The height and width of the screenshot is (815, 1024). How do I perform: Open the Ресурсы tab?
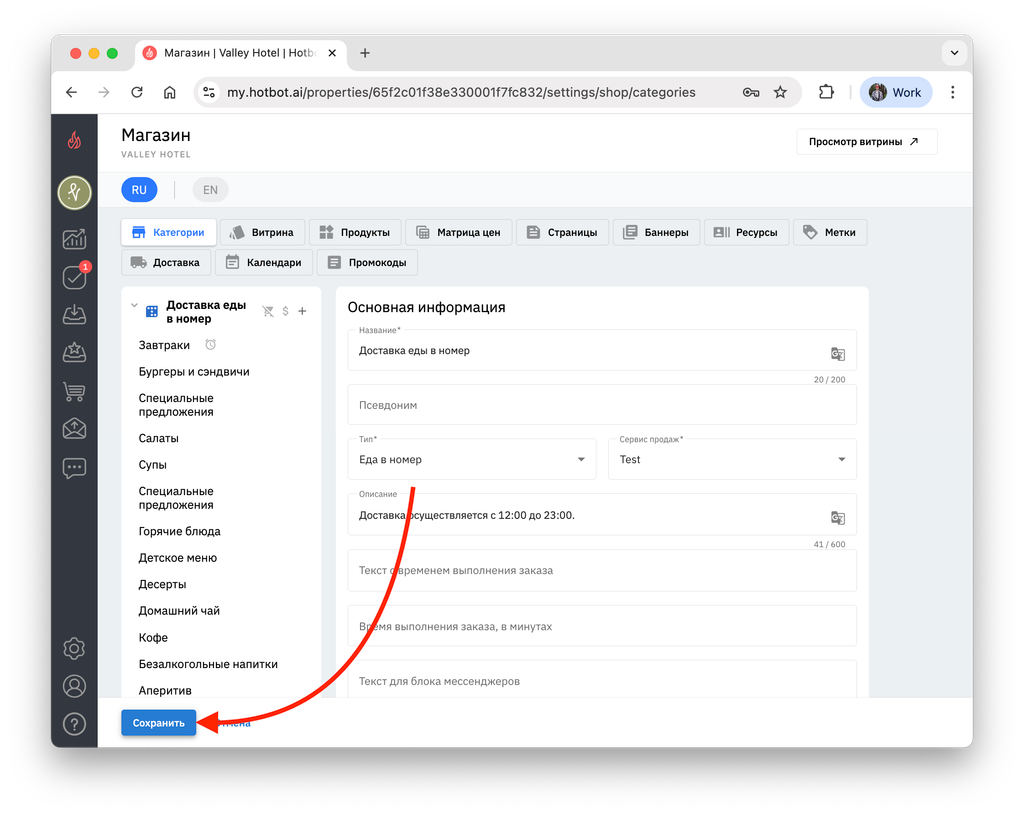click(746, 232)
